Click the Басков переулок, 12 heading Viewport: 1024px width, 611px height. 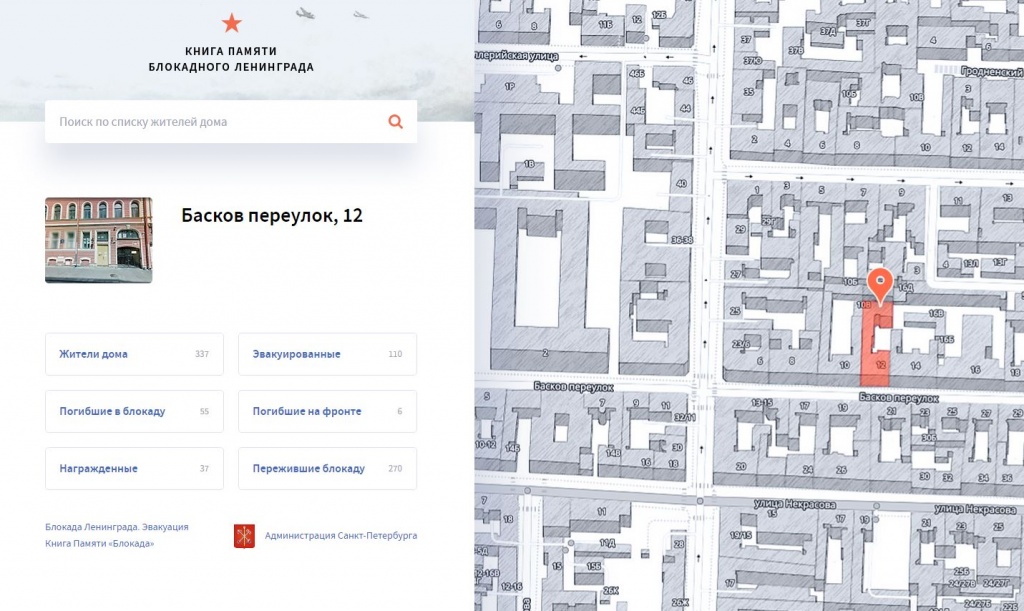pos(274,216)
